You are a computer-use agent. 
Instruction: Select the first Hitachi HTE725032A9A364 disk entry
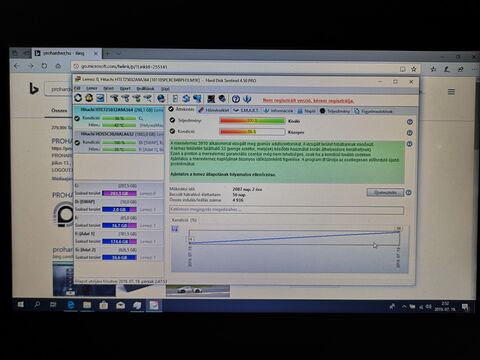119,117
